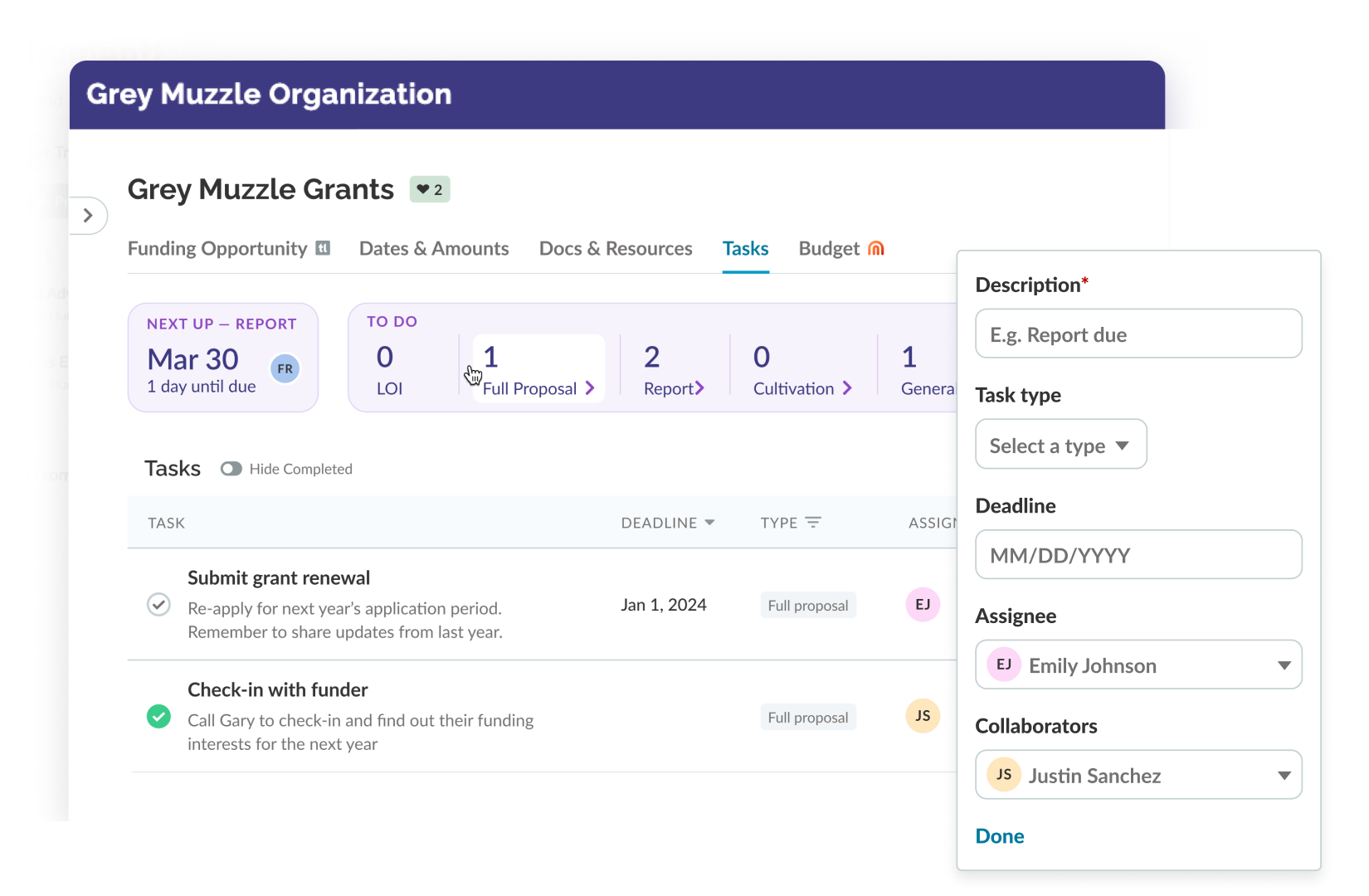Image resolution: width=1369 pixels, height=896 pixels.
Task: Select the LOI to-do count
Action: coord(389,369)
